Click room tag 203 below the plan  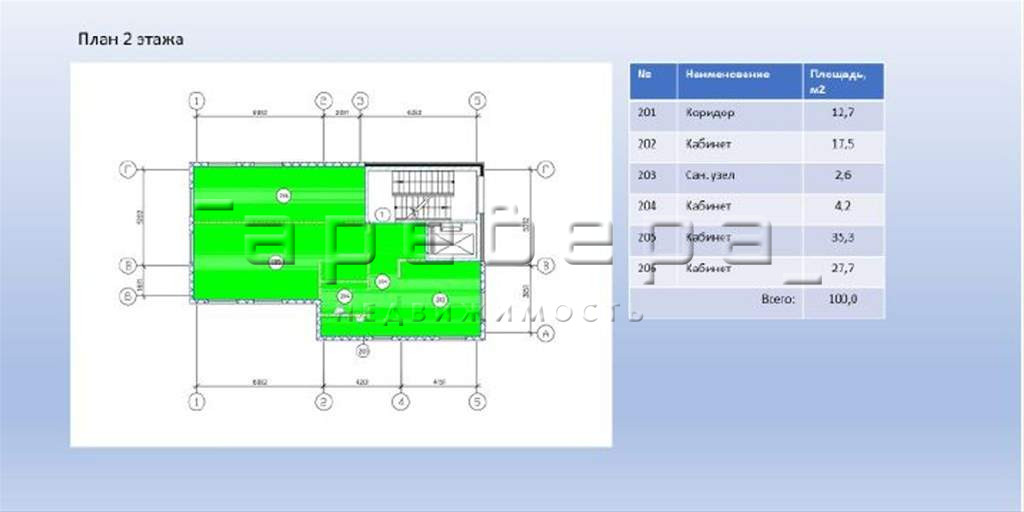tap(363, 350)
